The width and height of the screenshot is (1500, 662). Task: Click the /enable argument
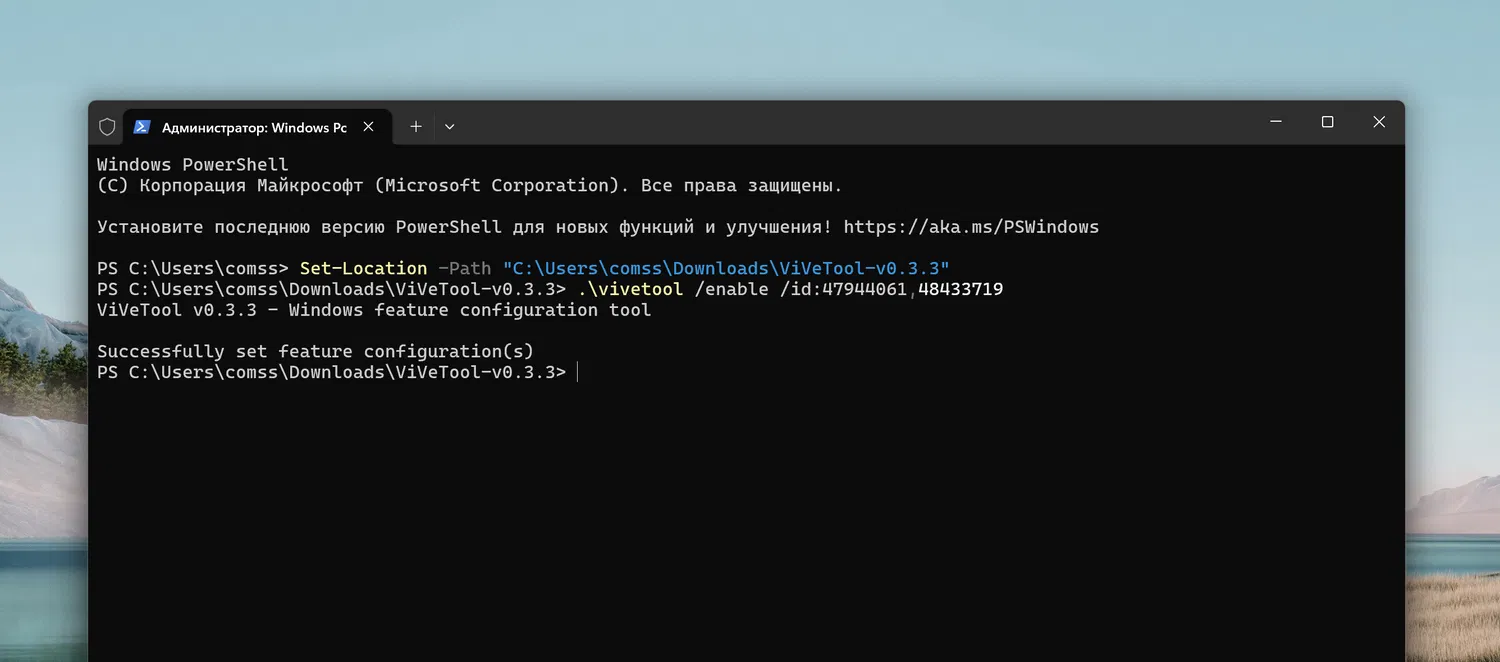(x=731, y=289)
